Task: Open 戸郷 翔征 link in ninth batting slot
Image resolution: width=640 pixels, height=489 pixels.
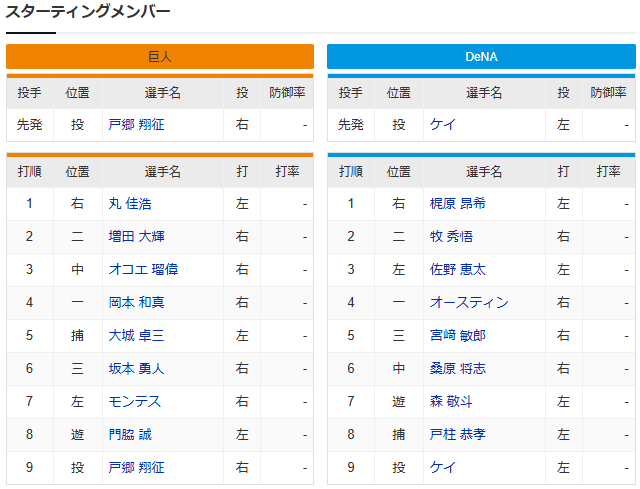Action: click(136, 467)
